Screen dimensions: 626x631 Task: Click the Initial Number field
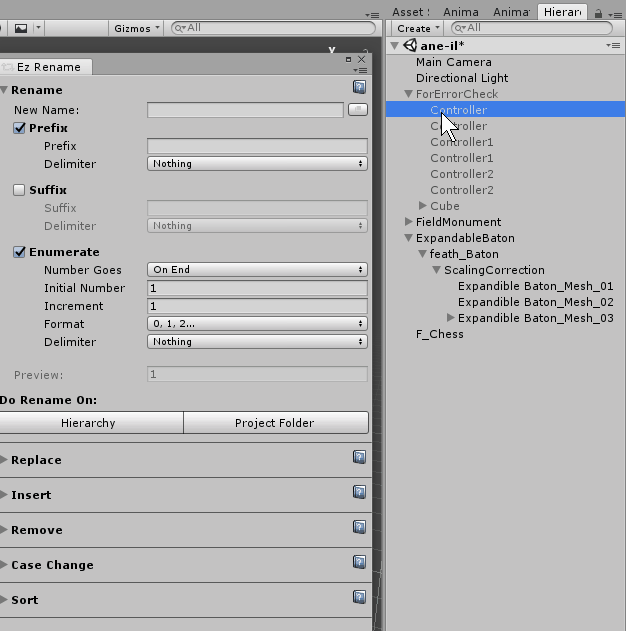point(257,288)
